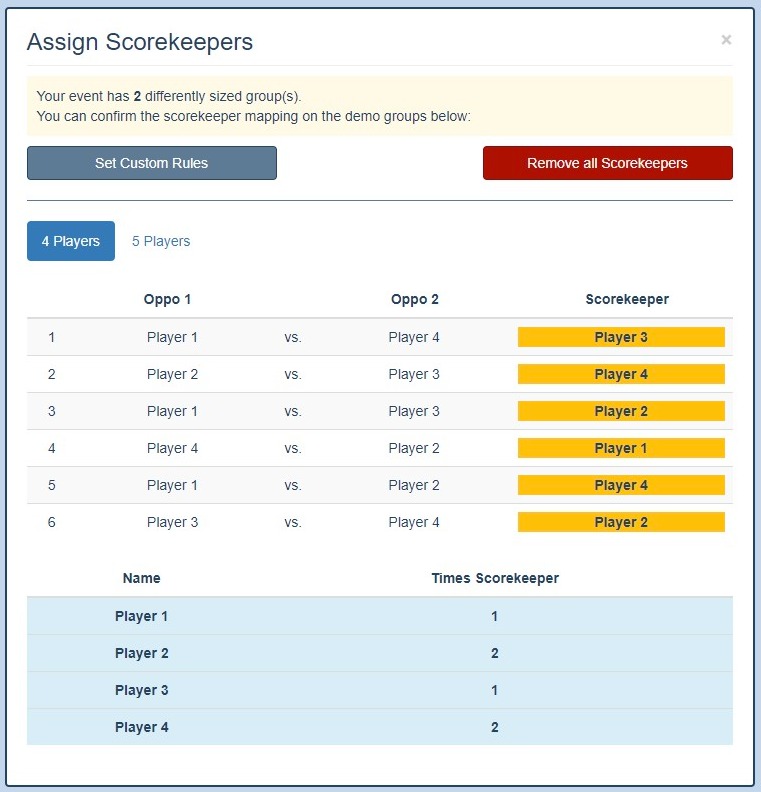The height and width of the screenshot is (792, 761).
Task: Click scorekeeper Player 3 in match 1
Action: [x=621, y=337]
